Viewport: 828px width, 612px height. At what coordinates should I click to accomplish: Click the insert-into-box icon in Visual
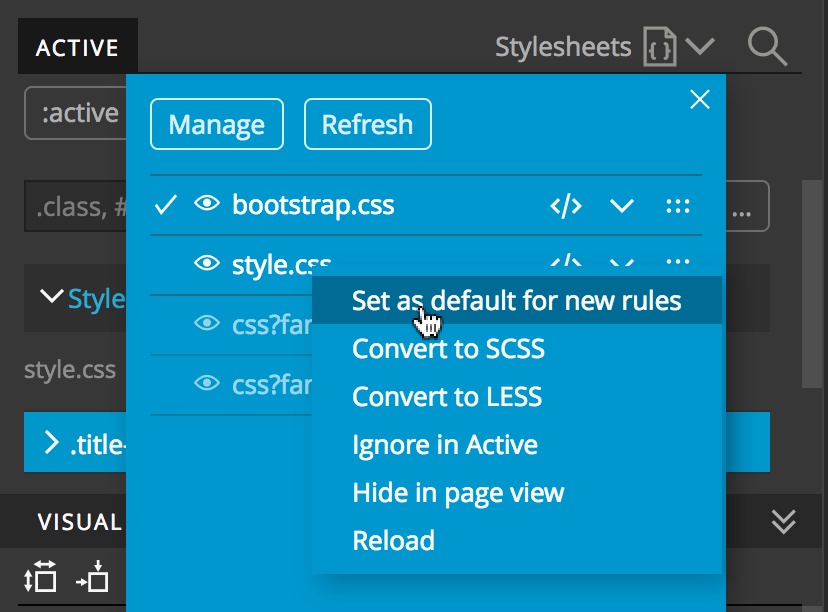pos(92,577)
